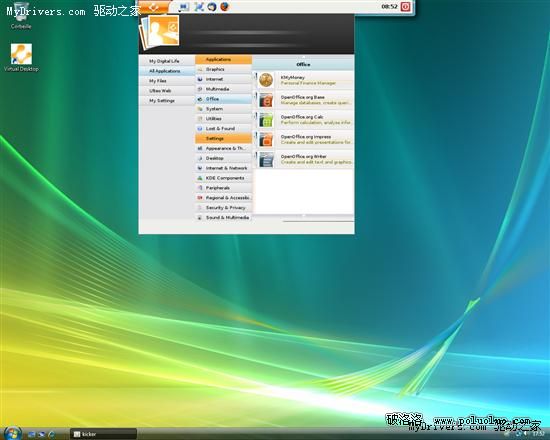
Task: Open the Graphics category
Action: (x=223, y=69)
